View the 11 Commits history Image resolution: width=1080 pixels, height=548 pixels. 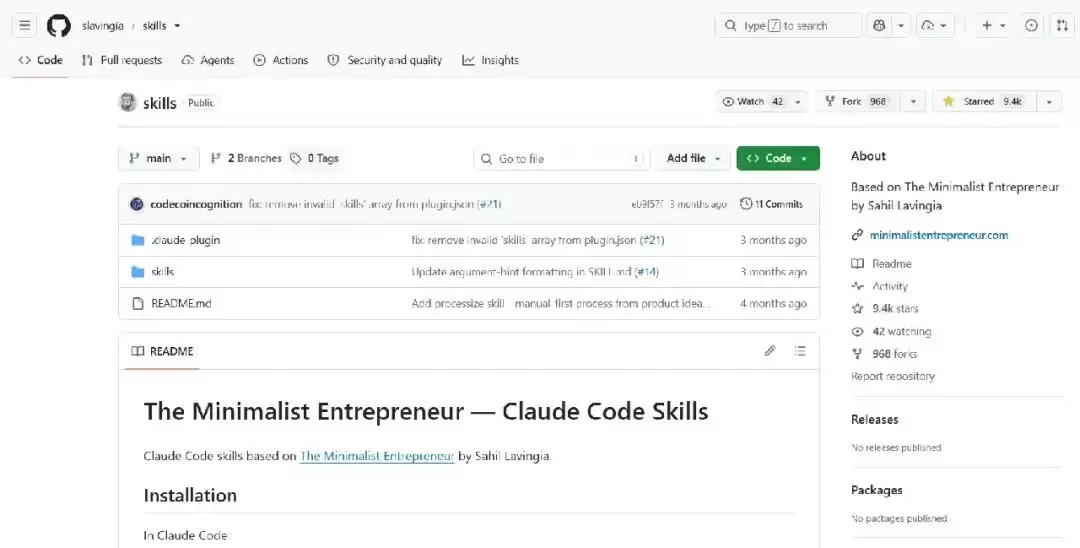[x=771, y=204]
